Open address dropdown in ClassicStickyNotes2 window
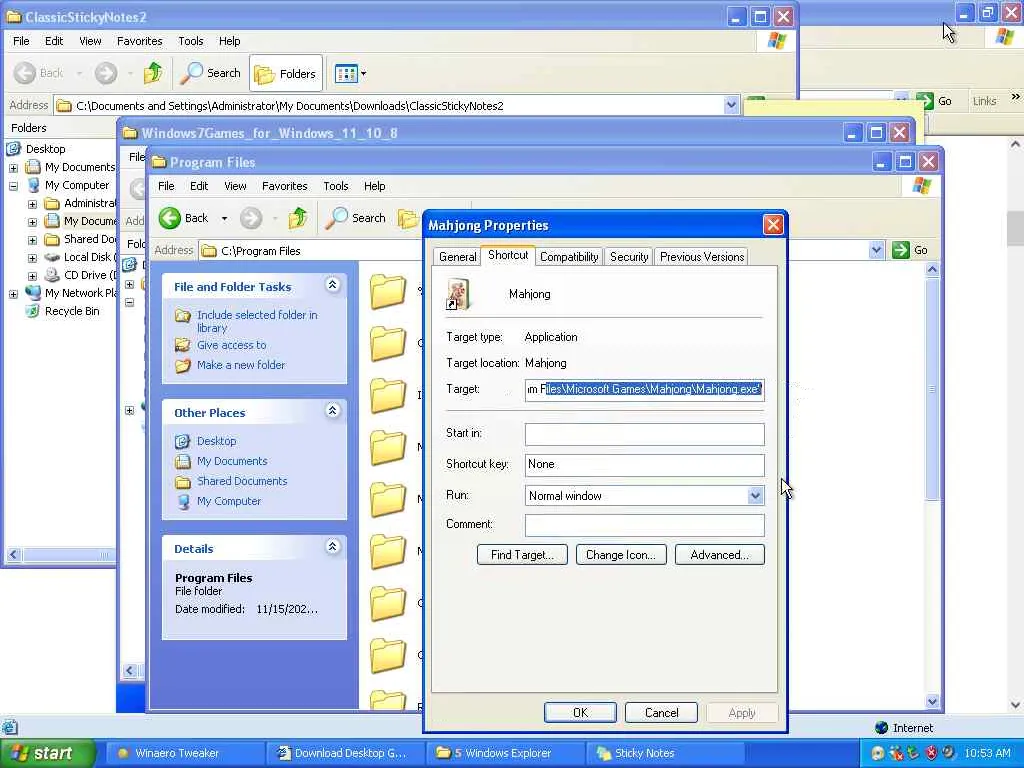Viewport: 1024px width, 768px height. [731, 104]
